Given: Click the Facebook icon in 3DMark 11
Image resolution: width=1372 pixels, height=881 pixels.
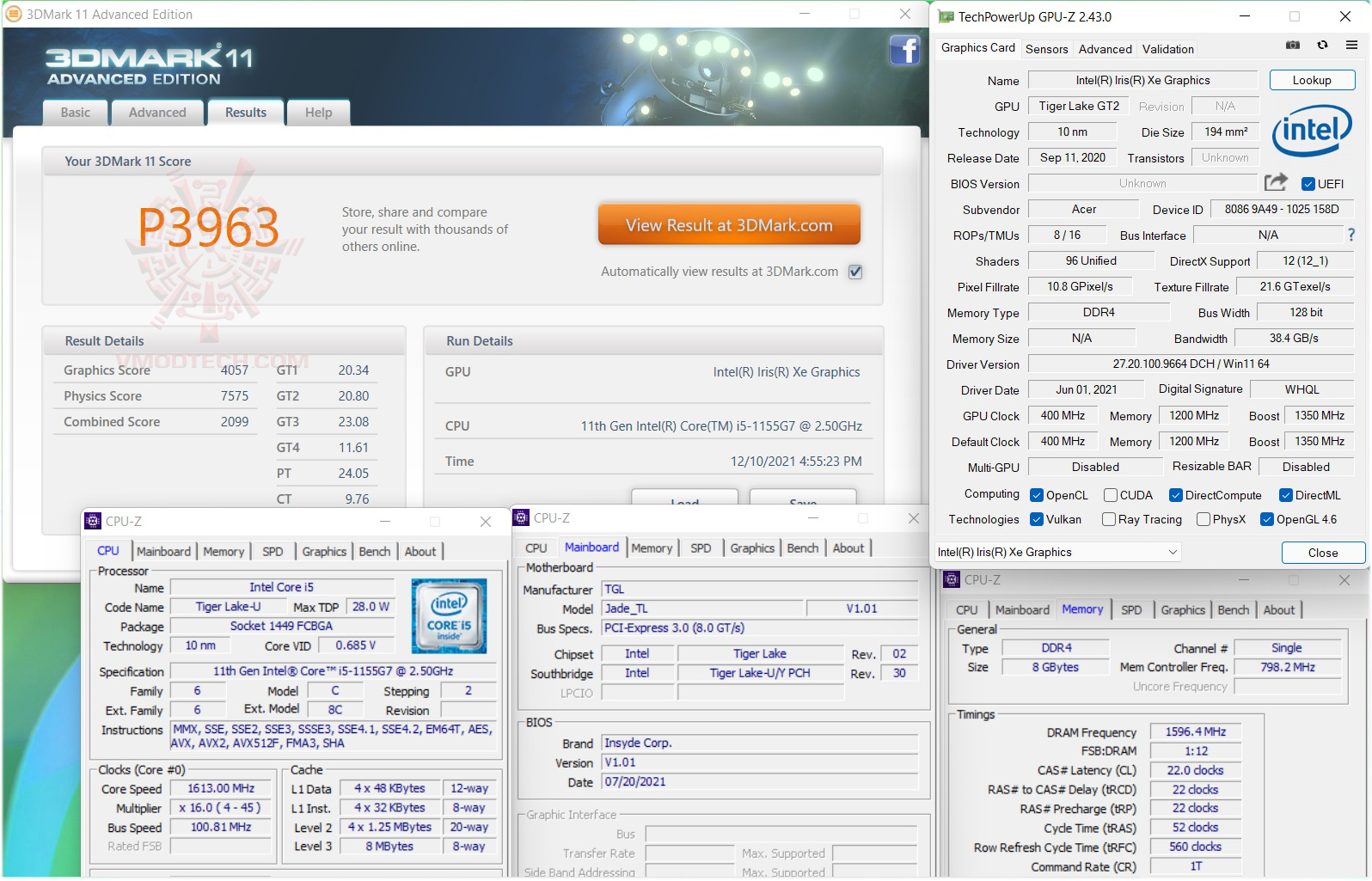Looking at the screenshot, I should point(904,50).
